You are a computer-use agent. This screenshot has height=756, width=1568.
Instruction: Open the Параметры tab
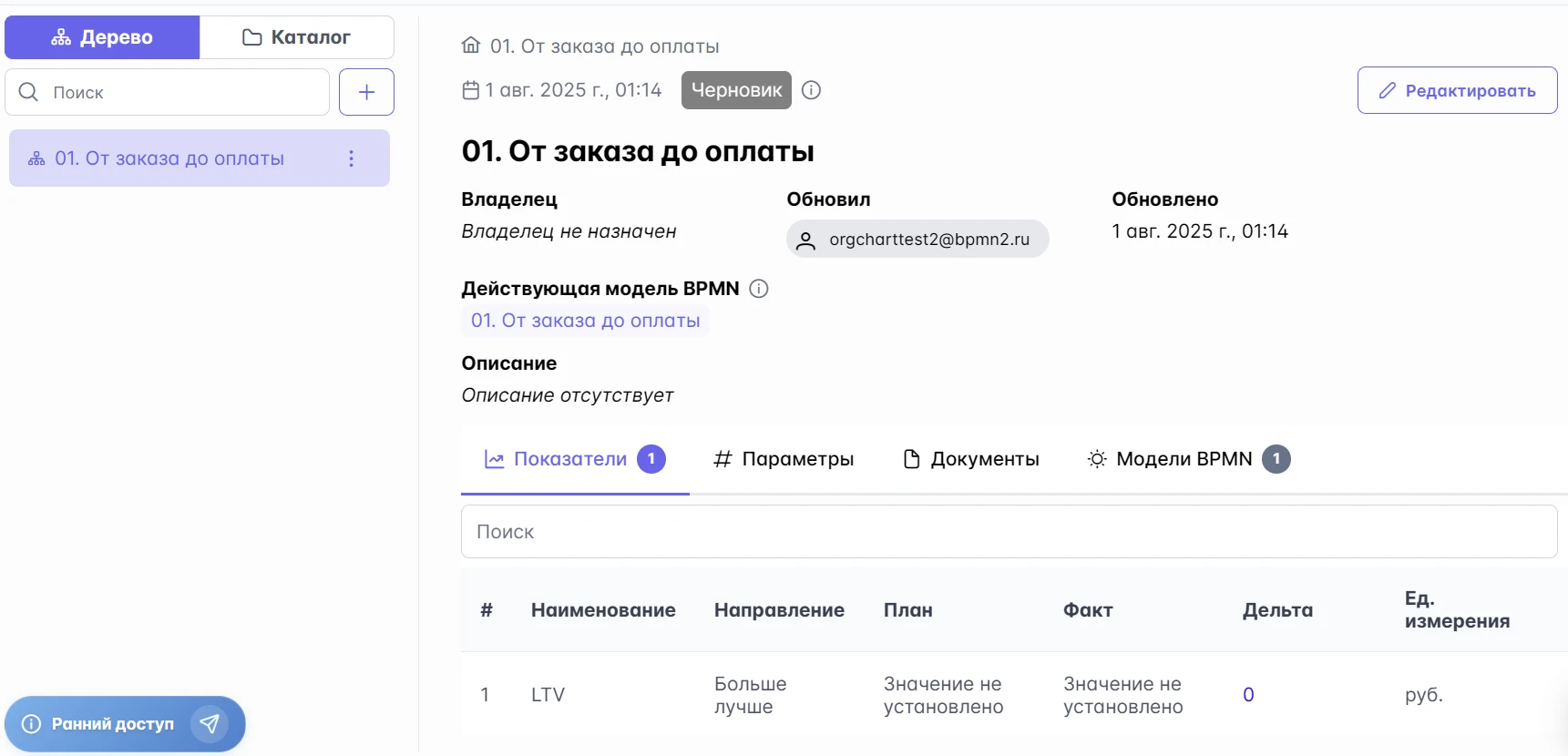tap(784, 459)
